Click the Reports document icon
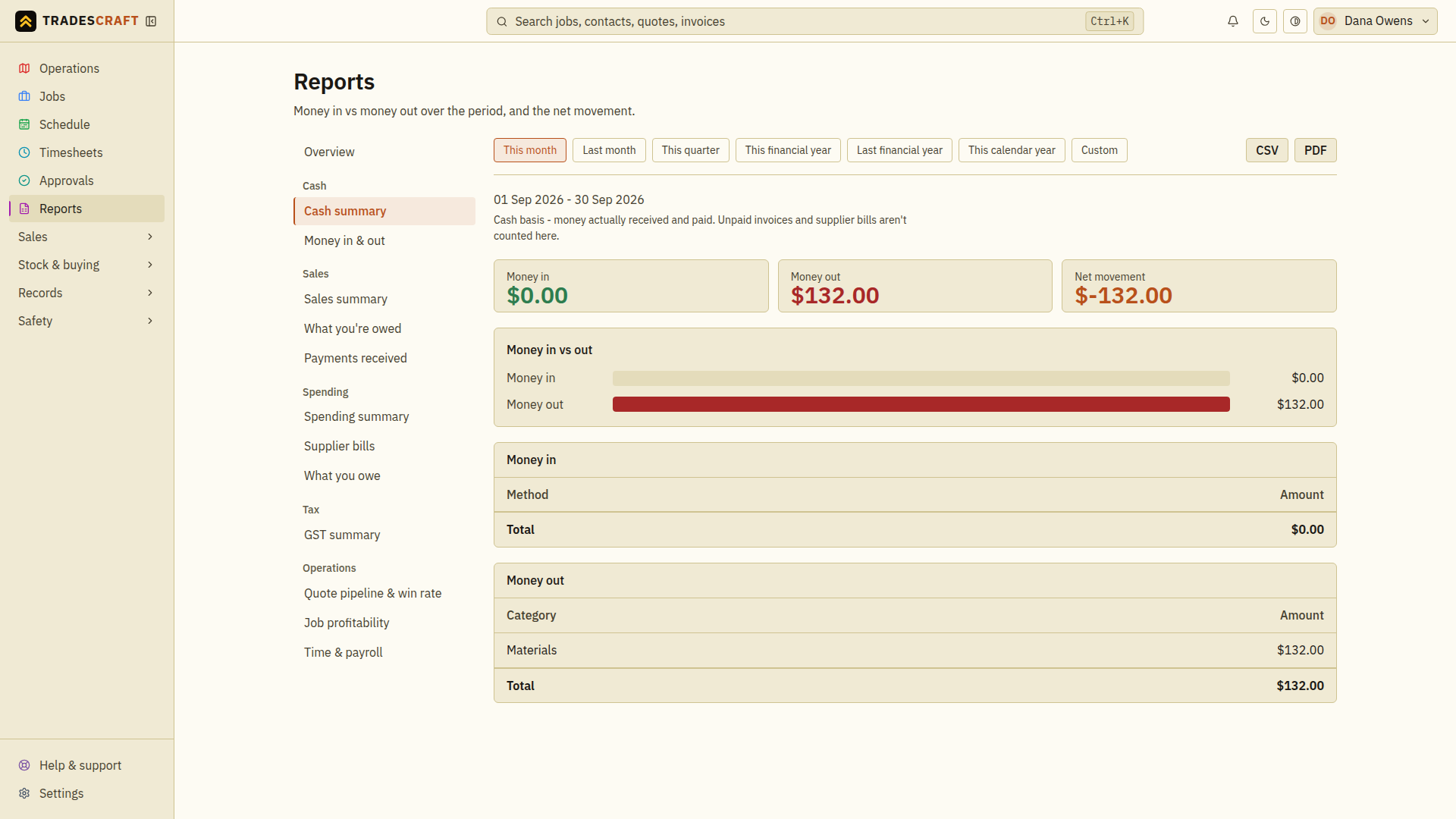Viewport: 1456px width, 819px height. (24, 209)
